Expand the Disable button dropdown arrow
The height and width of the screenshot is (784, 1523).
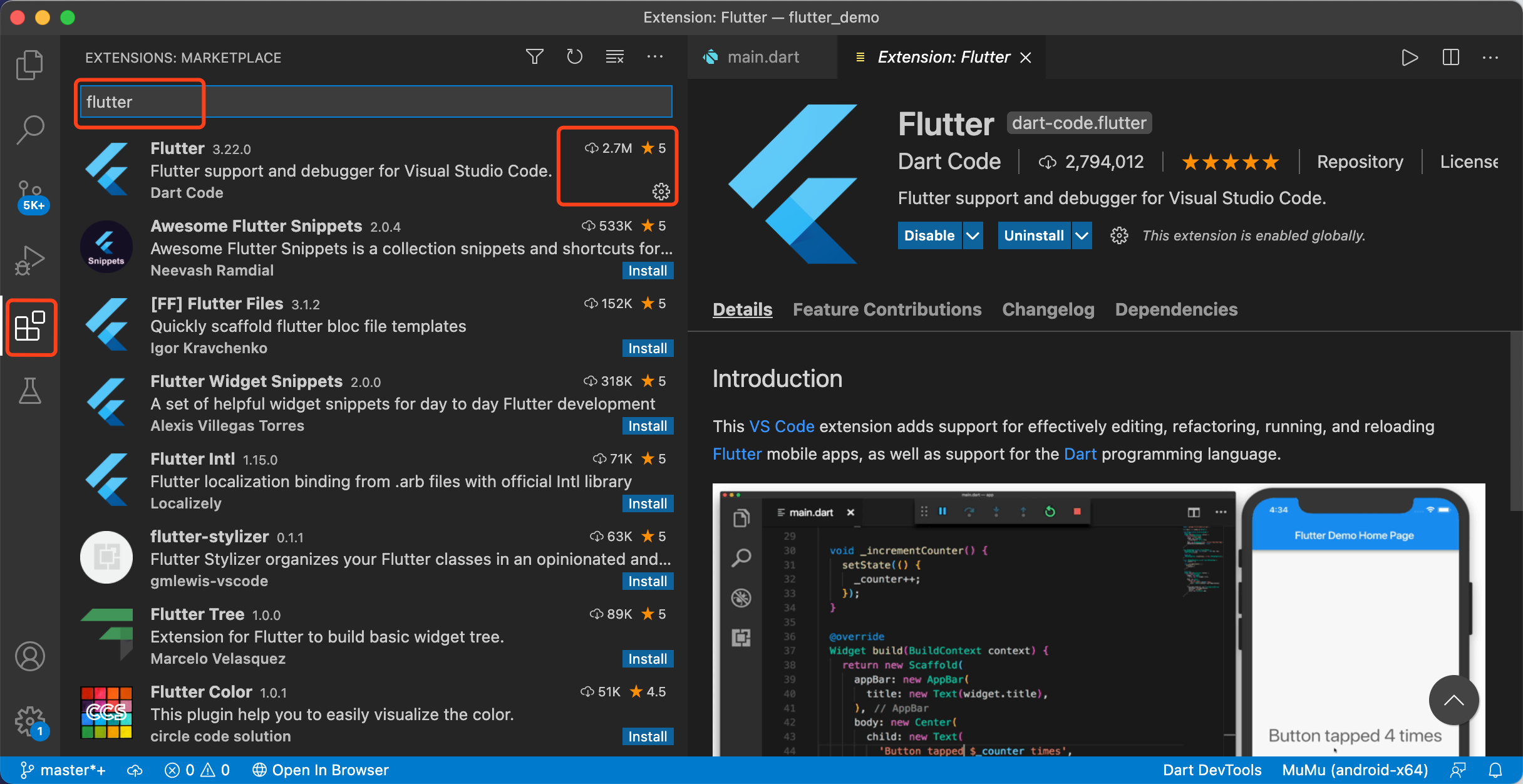973,235
